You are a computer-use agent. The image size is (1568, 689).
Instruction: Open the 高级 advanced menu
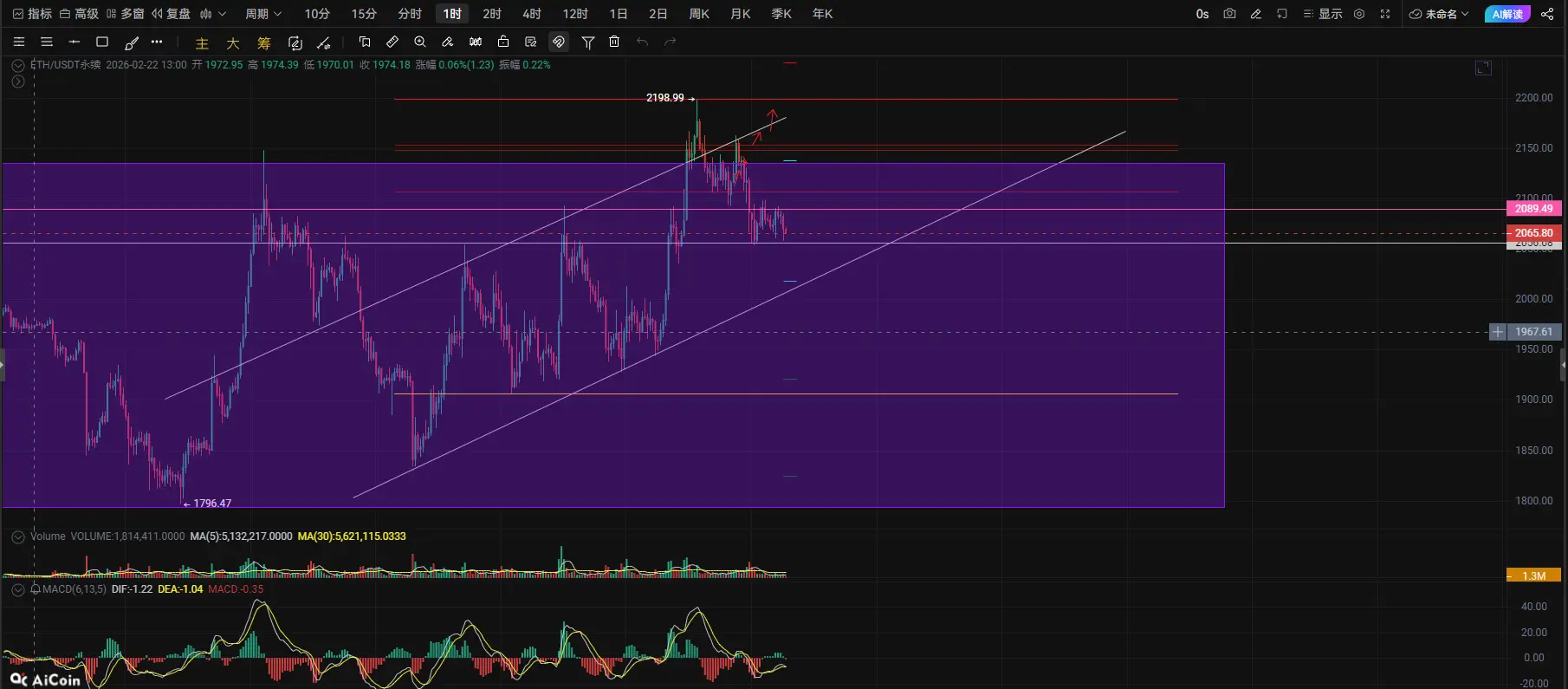coord(79,14)
